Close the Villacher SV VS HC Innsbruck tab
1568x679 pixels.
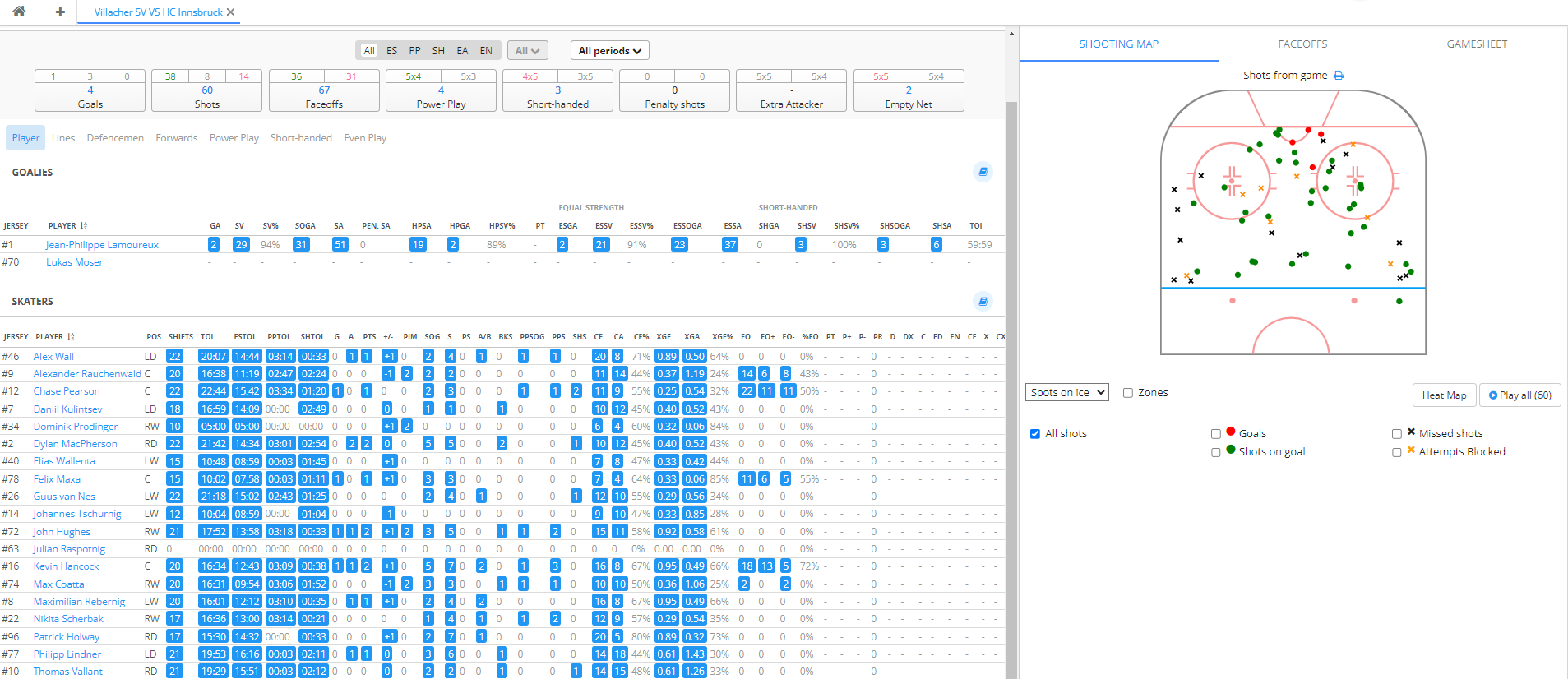click(231, 12)
